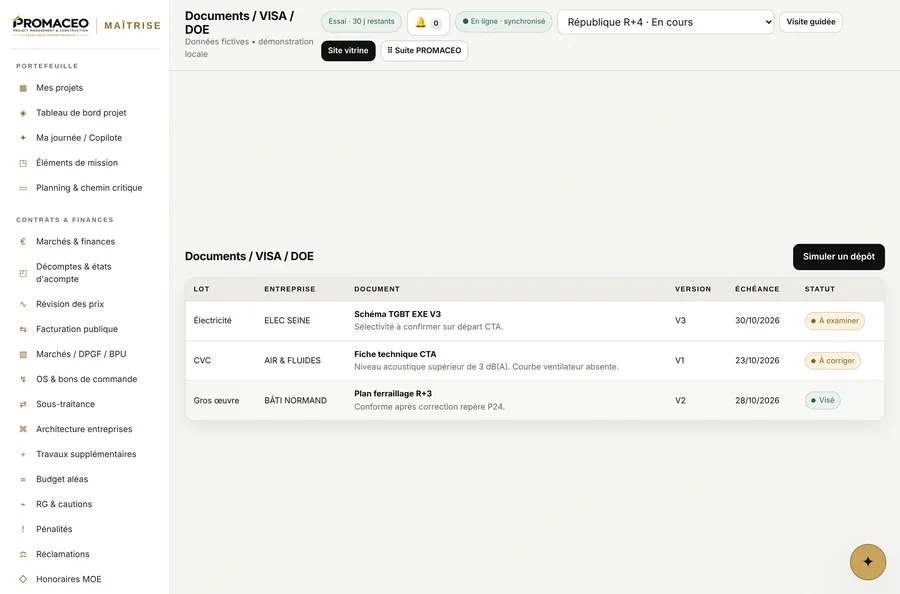Click the RG & cautions icon

(x=23, y=504)
